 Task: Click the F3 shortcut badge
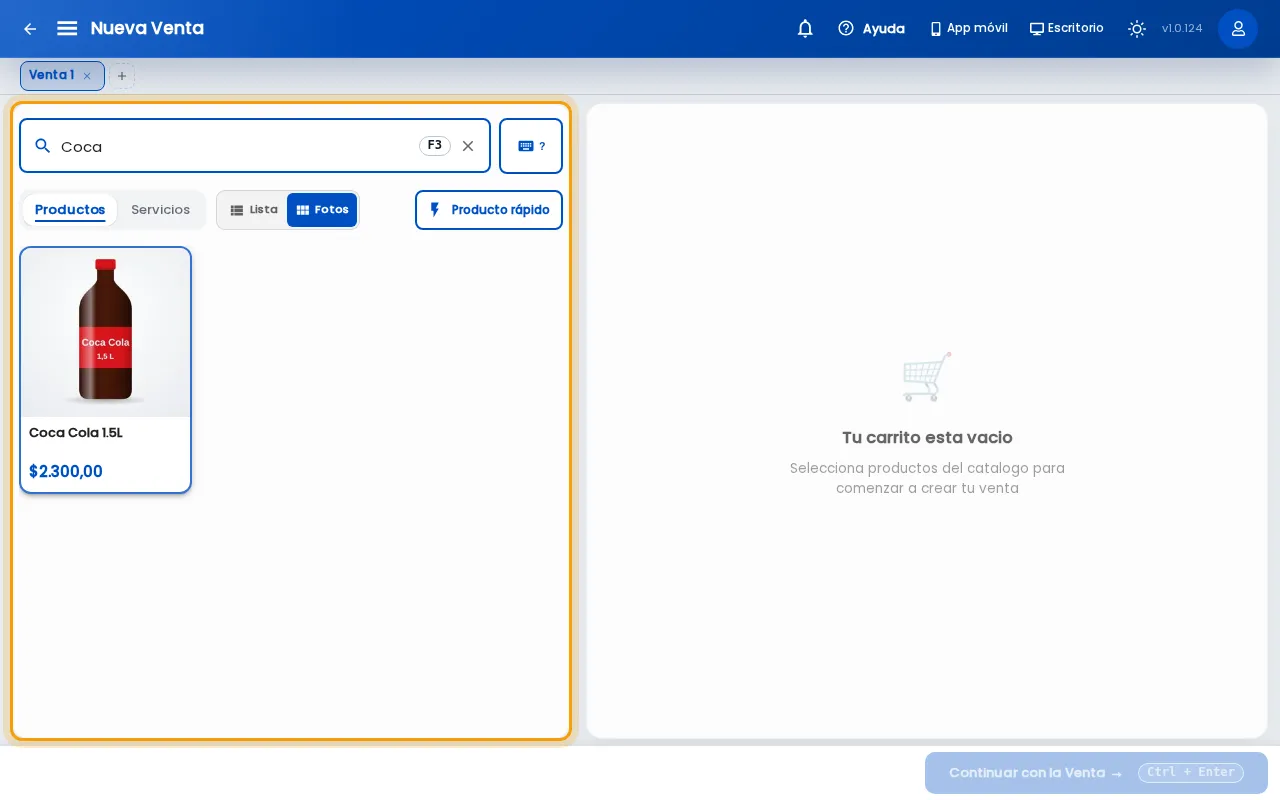(435, 146)
